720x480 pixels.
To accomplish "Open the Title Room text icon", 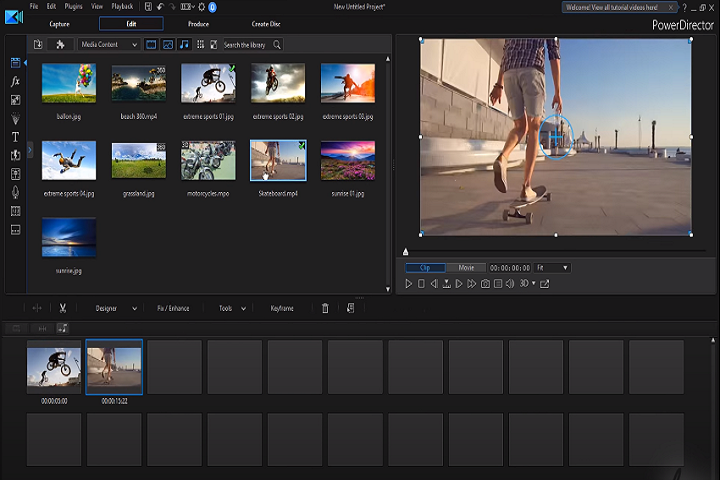I will pos(15,136).
